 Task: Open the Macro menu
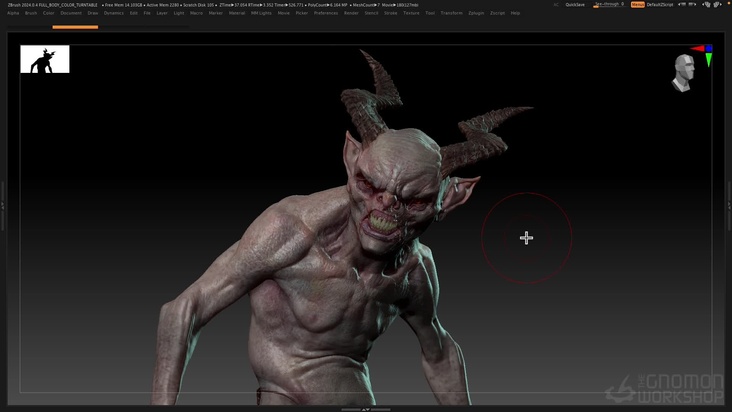197,13
